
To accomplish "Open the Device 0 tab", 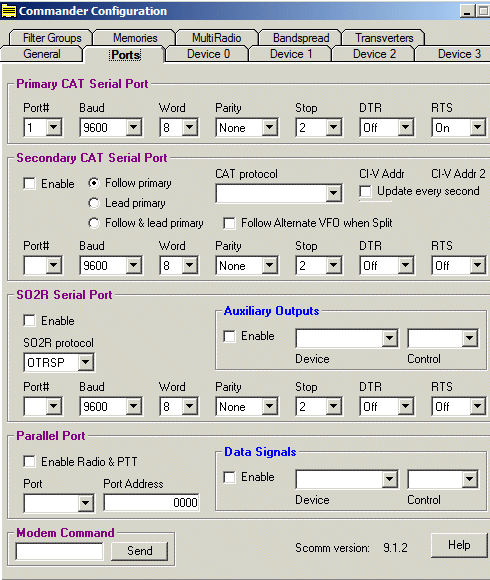I will tap(208, 54).
